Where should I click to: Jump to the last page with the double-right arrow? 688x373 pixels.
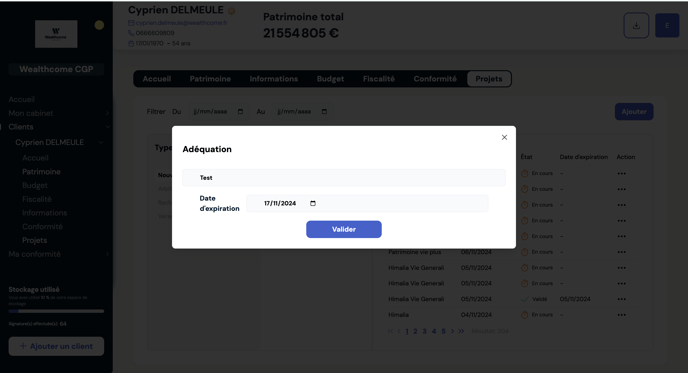coord(461,331)
